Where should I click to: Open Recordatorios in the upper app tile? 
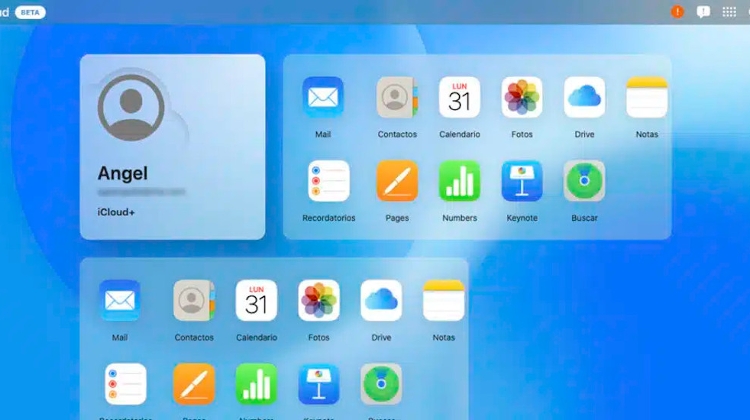328,181
